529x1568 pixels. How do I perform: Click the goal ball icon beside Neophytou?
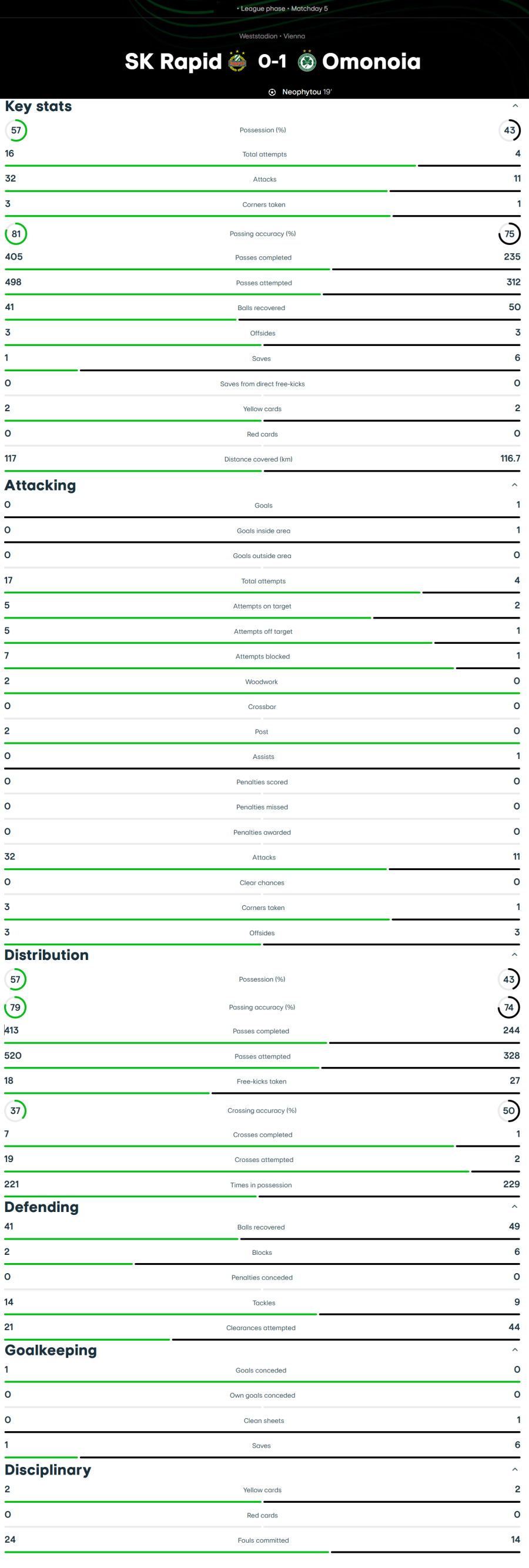pos(272,92)
